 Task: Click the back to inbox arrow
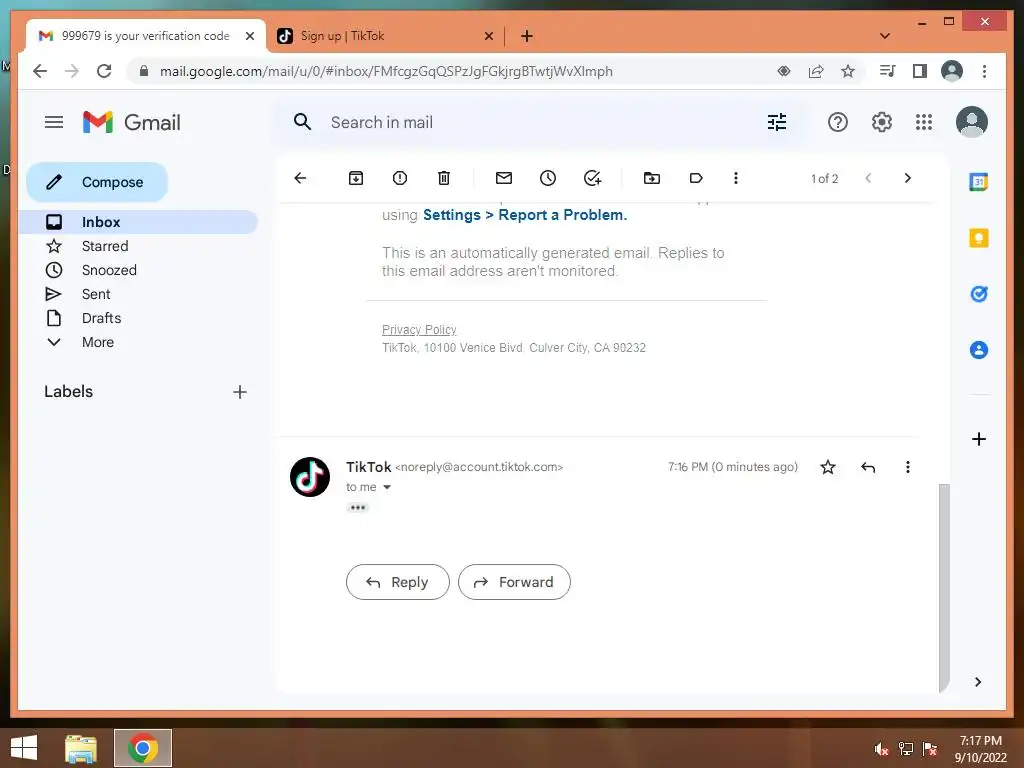(300, 178)
